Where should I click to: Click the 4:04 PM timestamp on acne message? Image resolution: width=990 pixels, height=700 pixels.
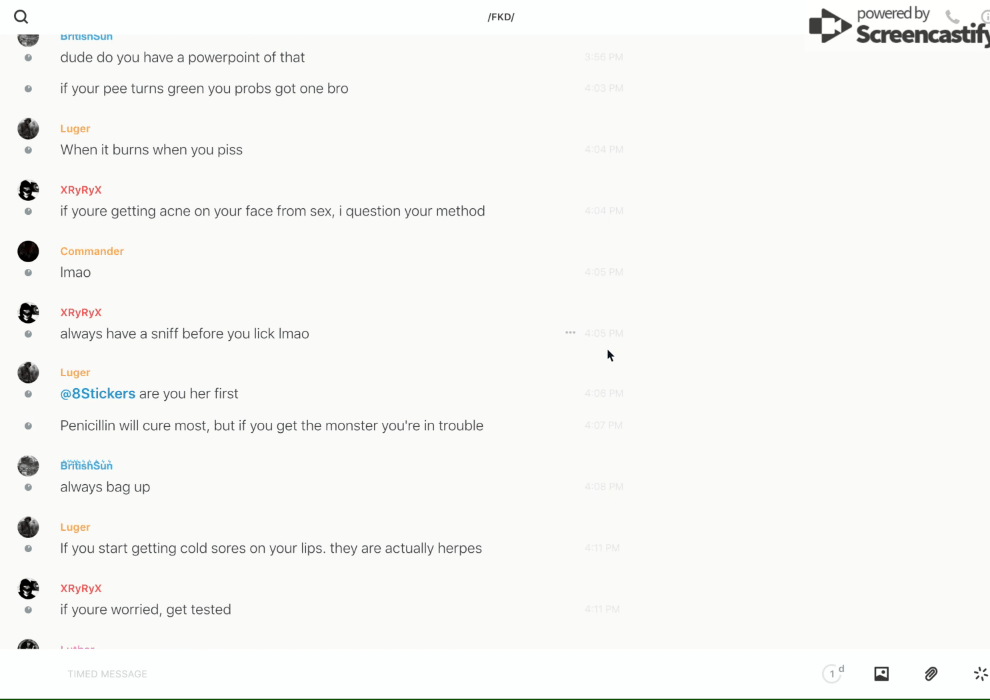point(604,211)
